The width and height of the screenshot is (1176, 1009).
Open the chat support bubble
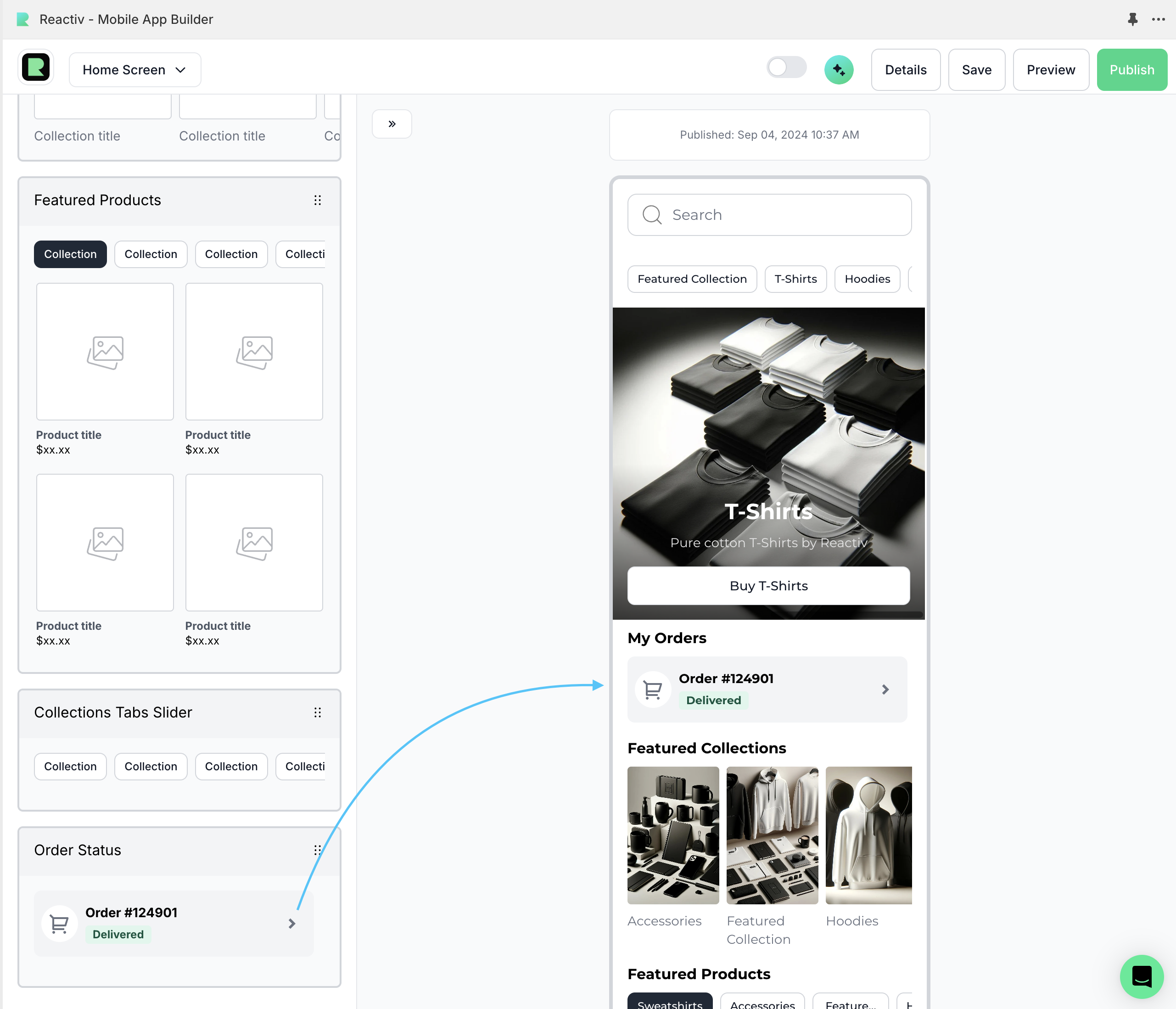[x=1142, y=976]
